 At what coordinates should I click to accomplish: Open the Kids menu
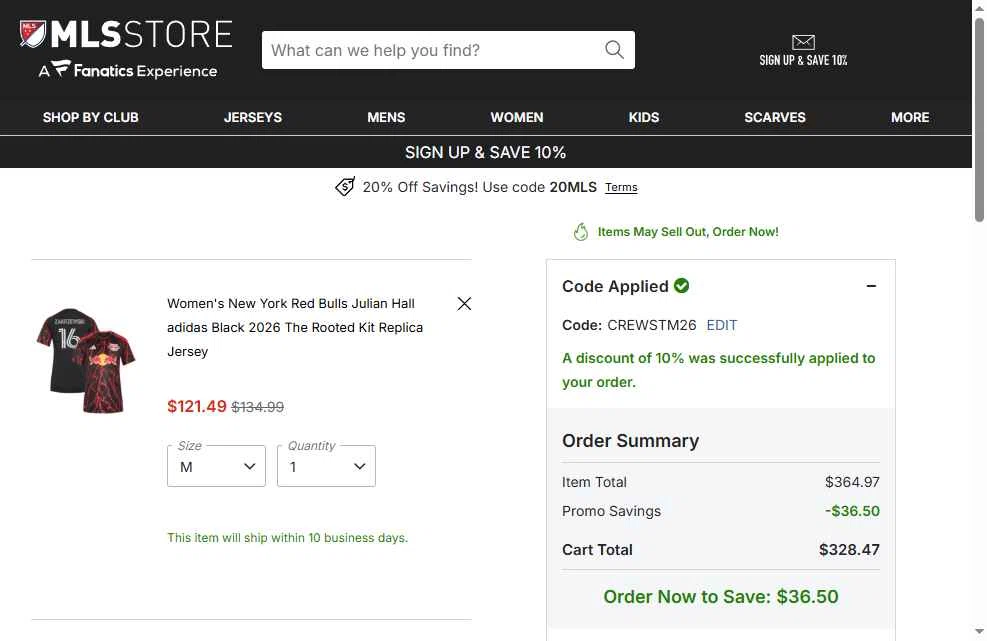(x=644, y=117)
